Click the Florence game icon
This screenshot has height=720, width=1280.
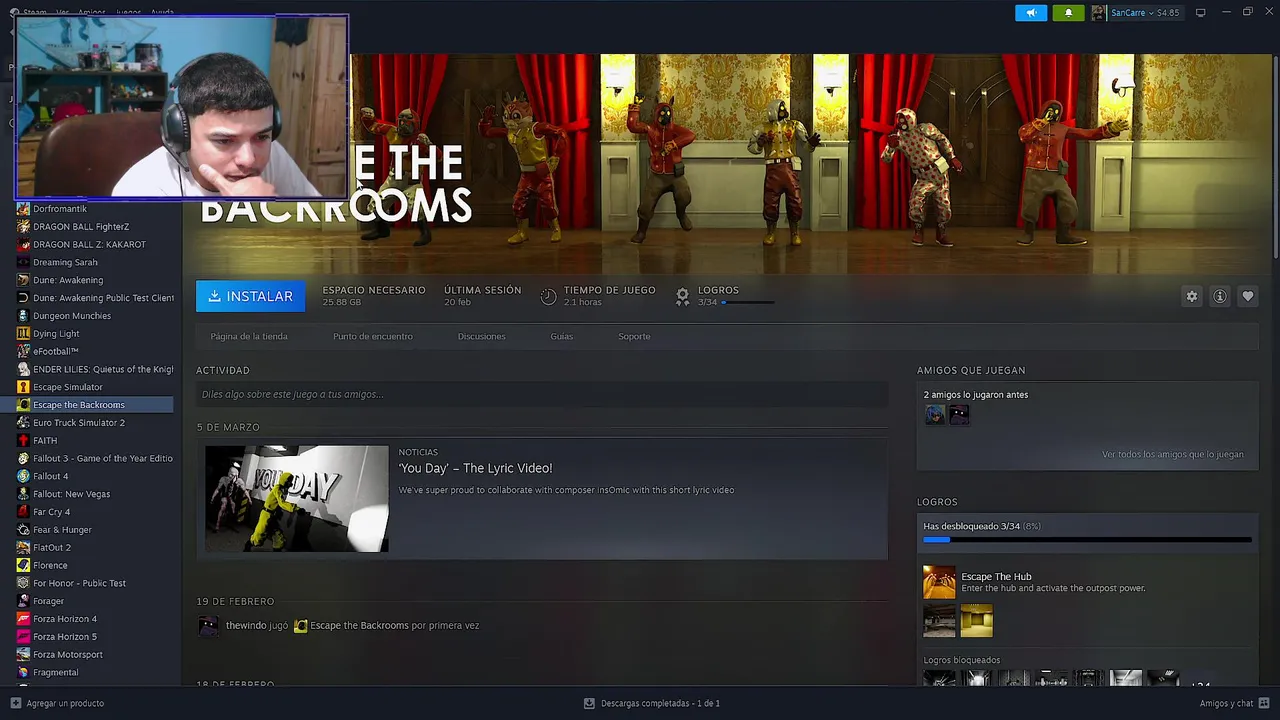(23, 566)
